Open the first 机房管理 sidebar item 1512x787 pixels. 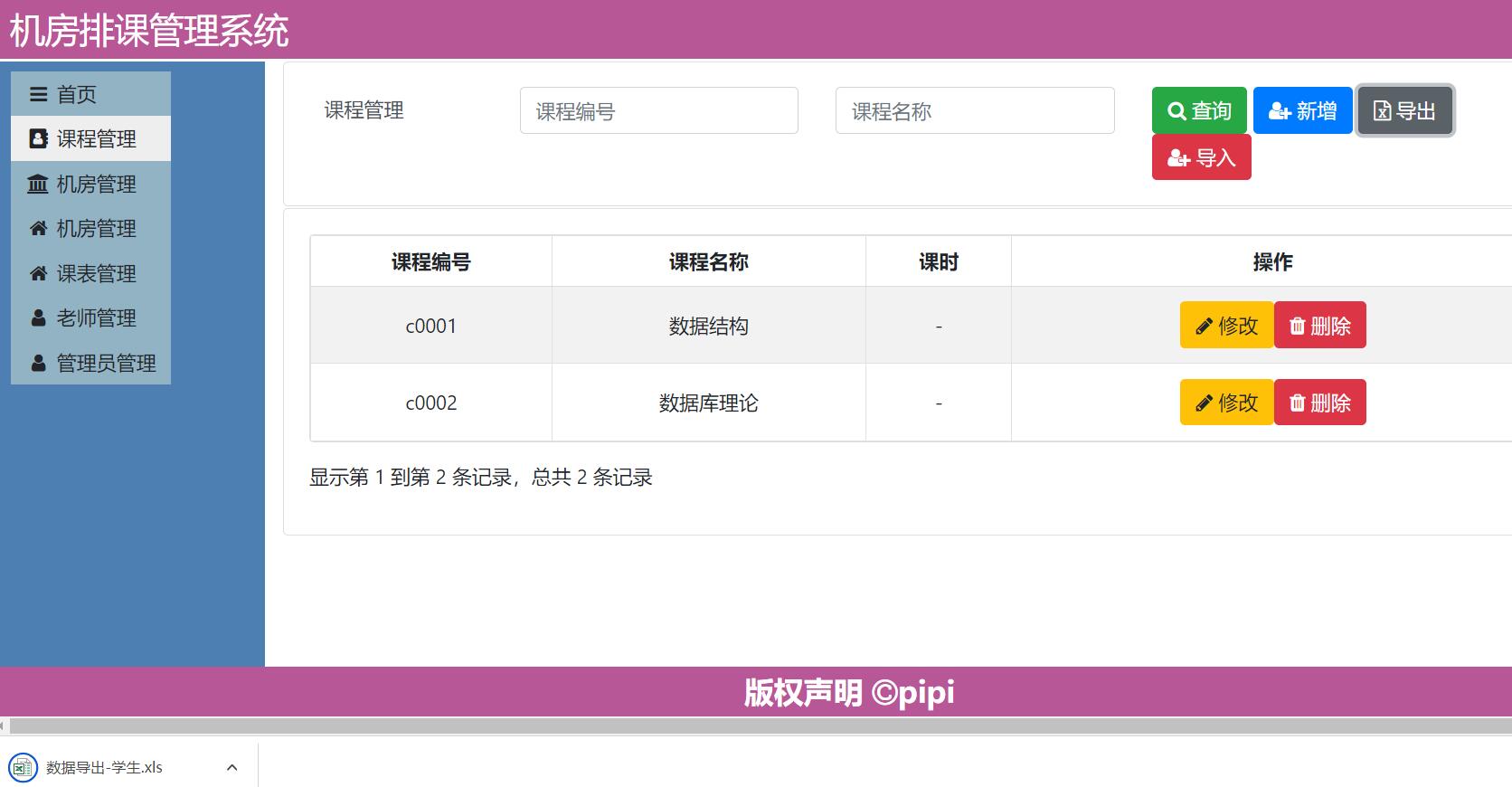(x=90, y=184)
